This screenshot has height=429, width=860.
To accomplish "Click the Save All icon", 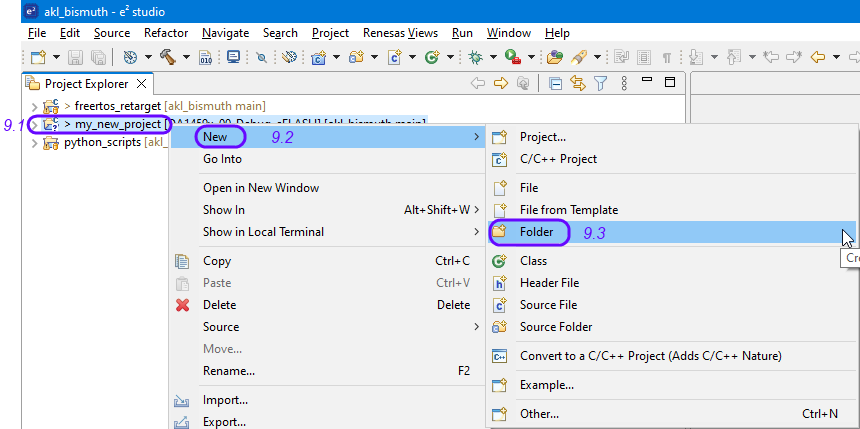I will 98,57.
